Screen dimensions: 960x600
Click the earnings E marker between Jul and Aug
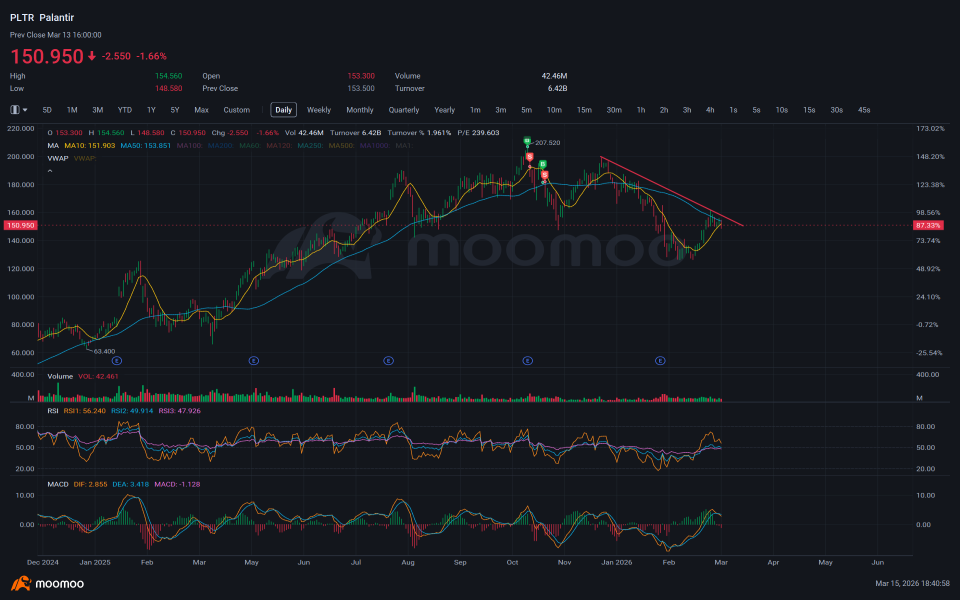coord(388,361)
